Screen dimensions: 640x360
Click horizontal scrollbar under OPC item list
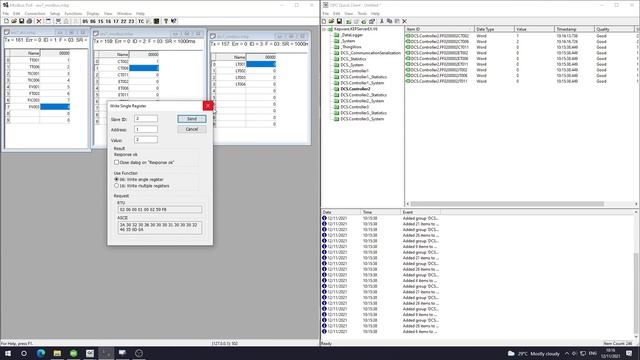507,204
